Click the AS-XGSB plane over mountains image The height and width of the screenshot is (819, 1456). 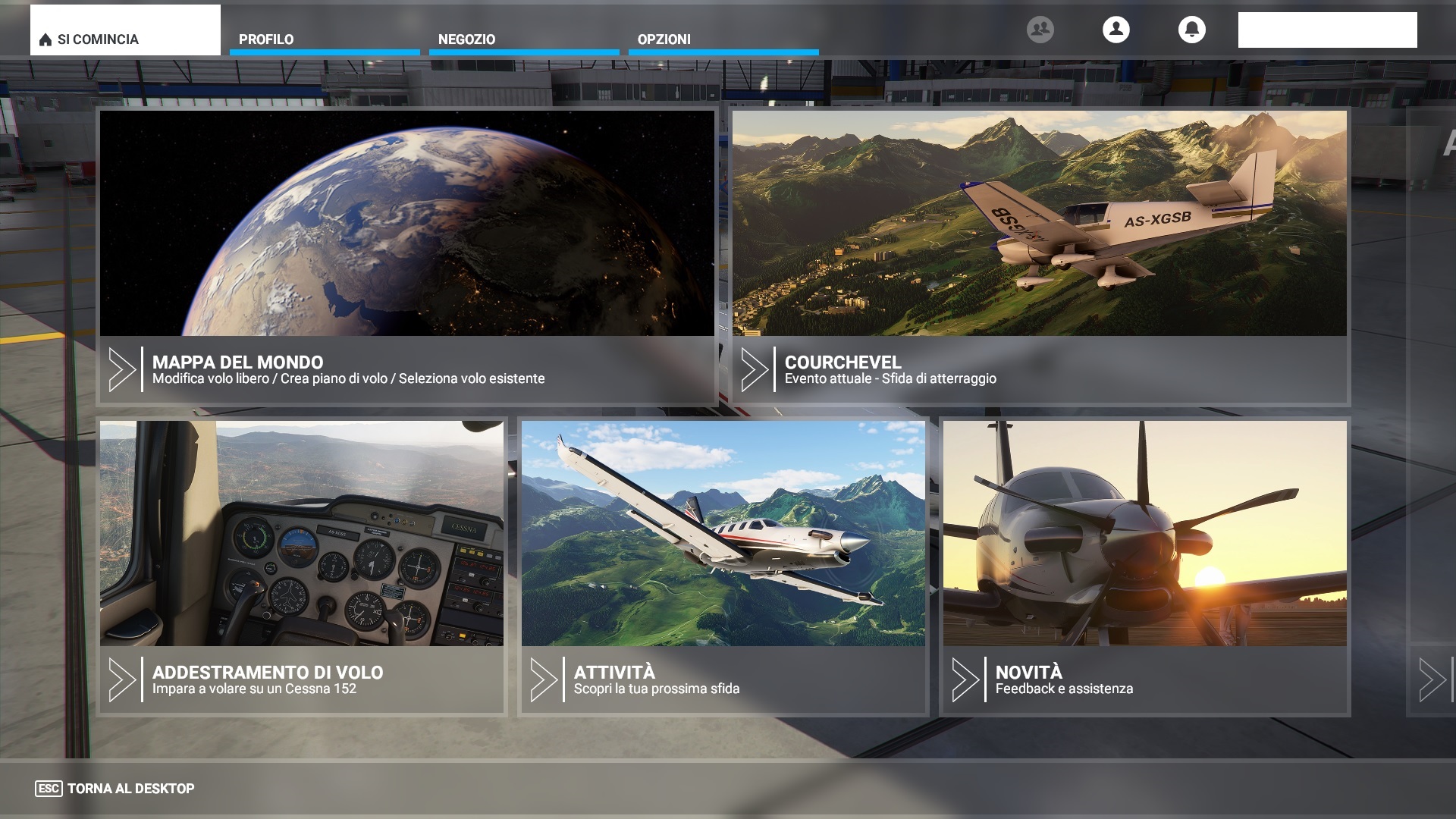tap(1040, 224)
